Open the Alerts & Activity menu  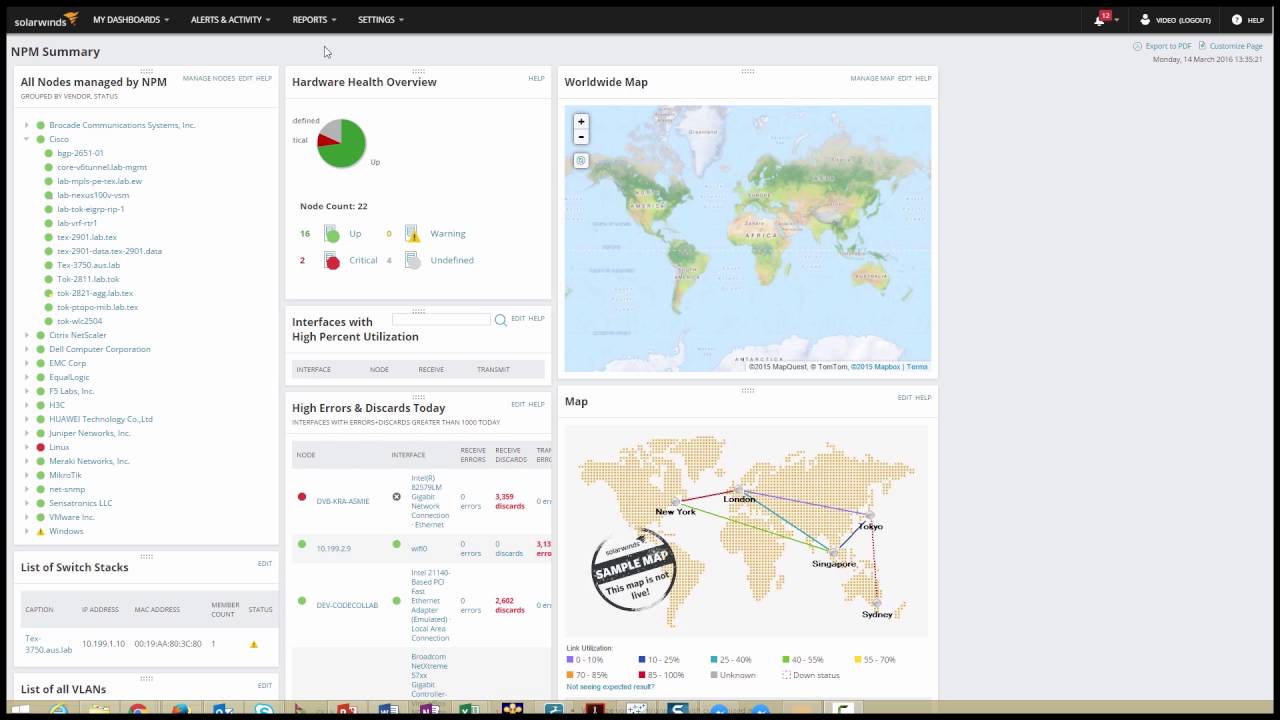click(231, 19)
